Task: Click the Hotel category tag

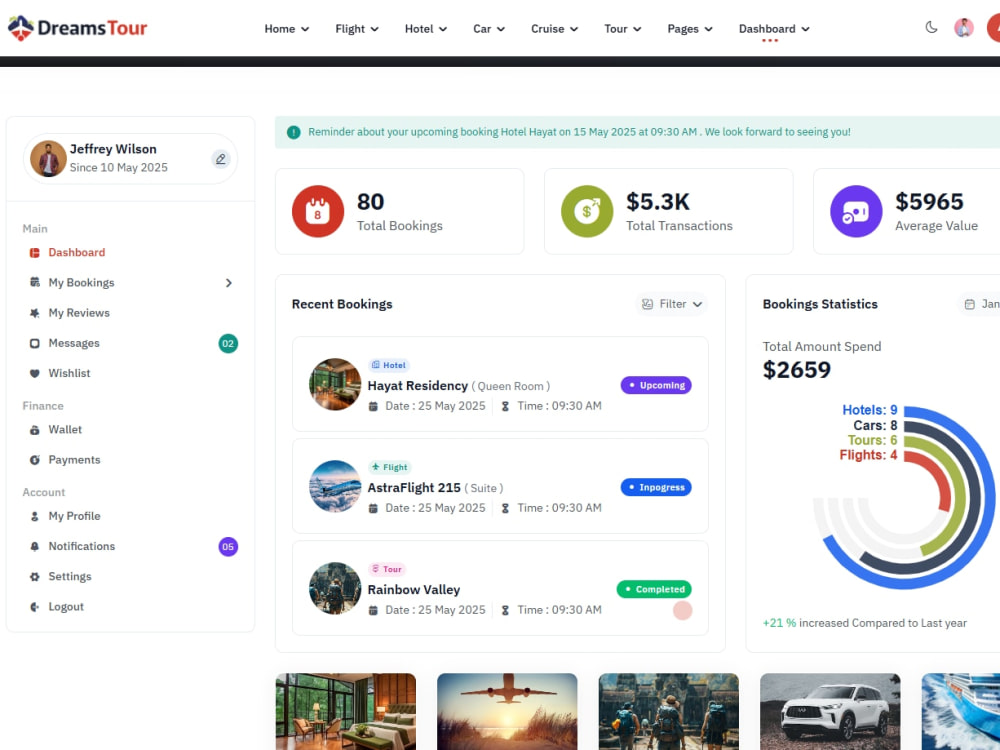Action: pos(389,365)
